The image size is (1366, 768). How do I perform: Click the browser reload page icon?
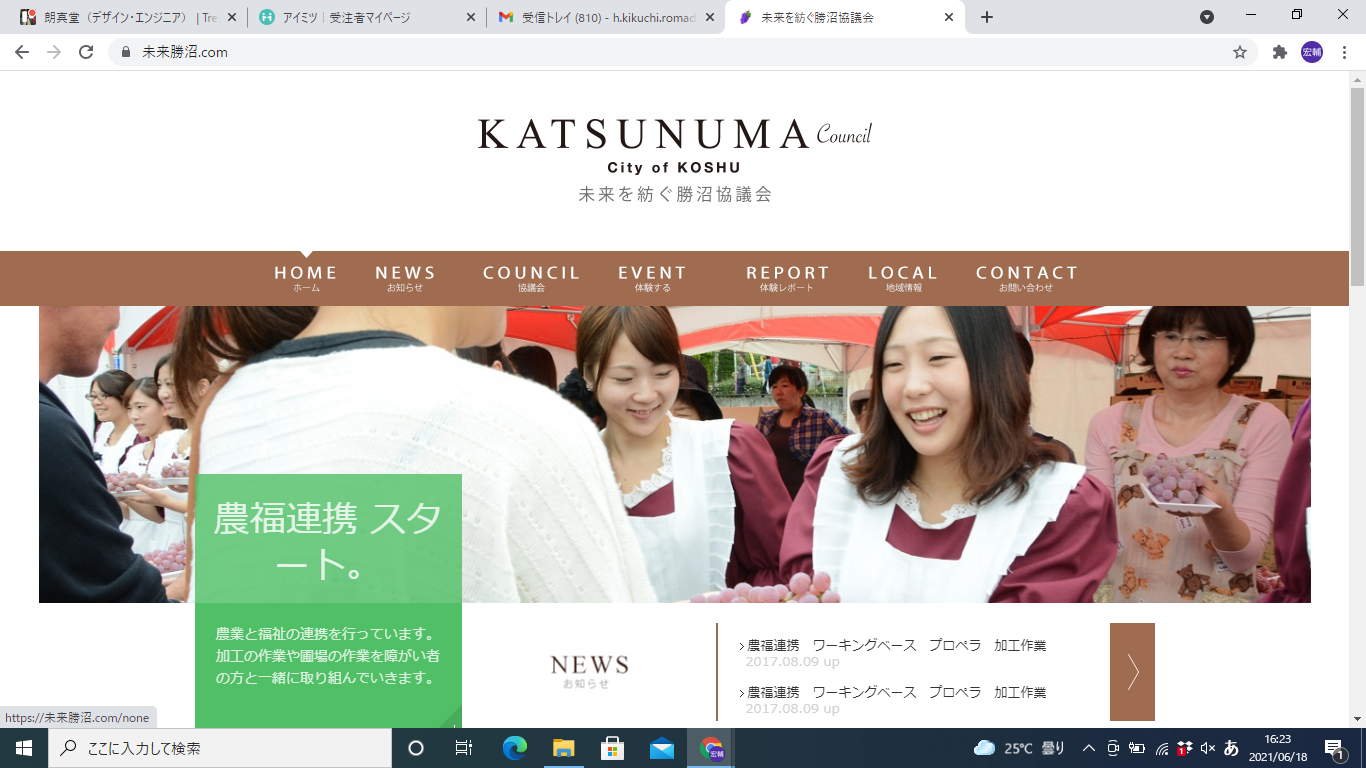[86, 52]
